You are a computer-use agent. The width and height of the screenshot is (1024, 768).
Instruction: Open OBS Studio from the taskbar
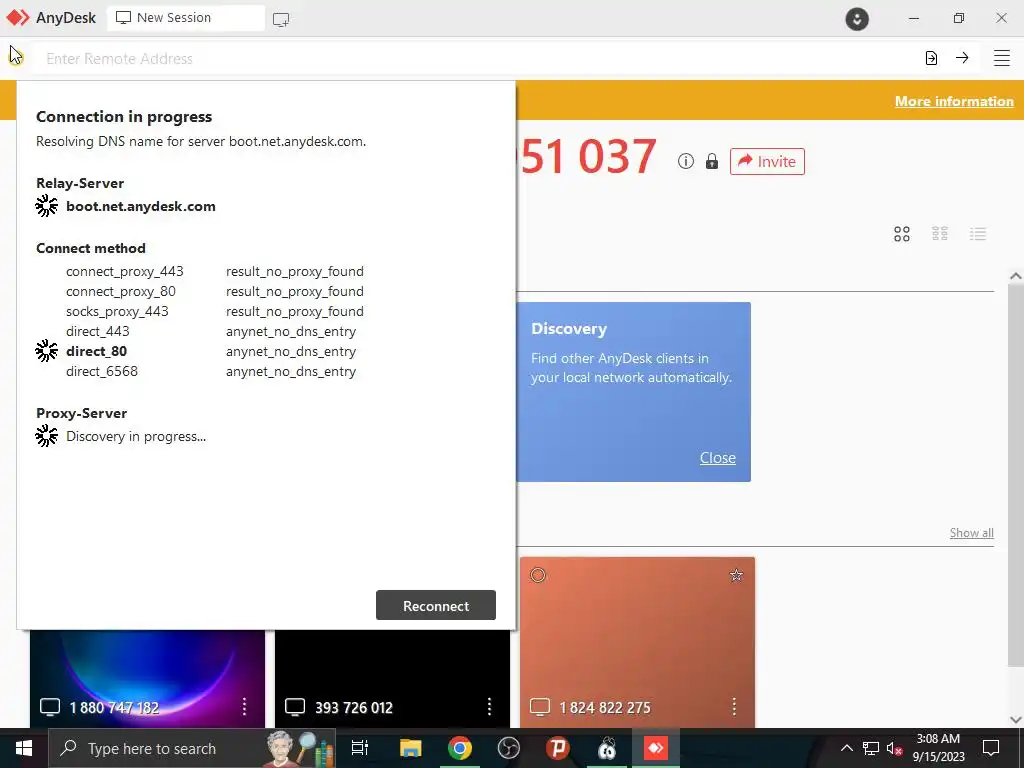click(508, 748)
